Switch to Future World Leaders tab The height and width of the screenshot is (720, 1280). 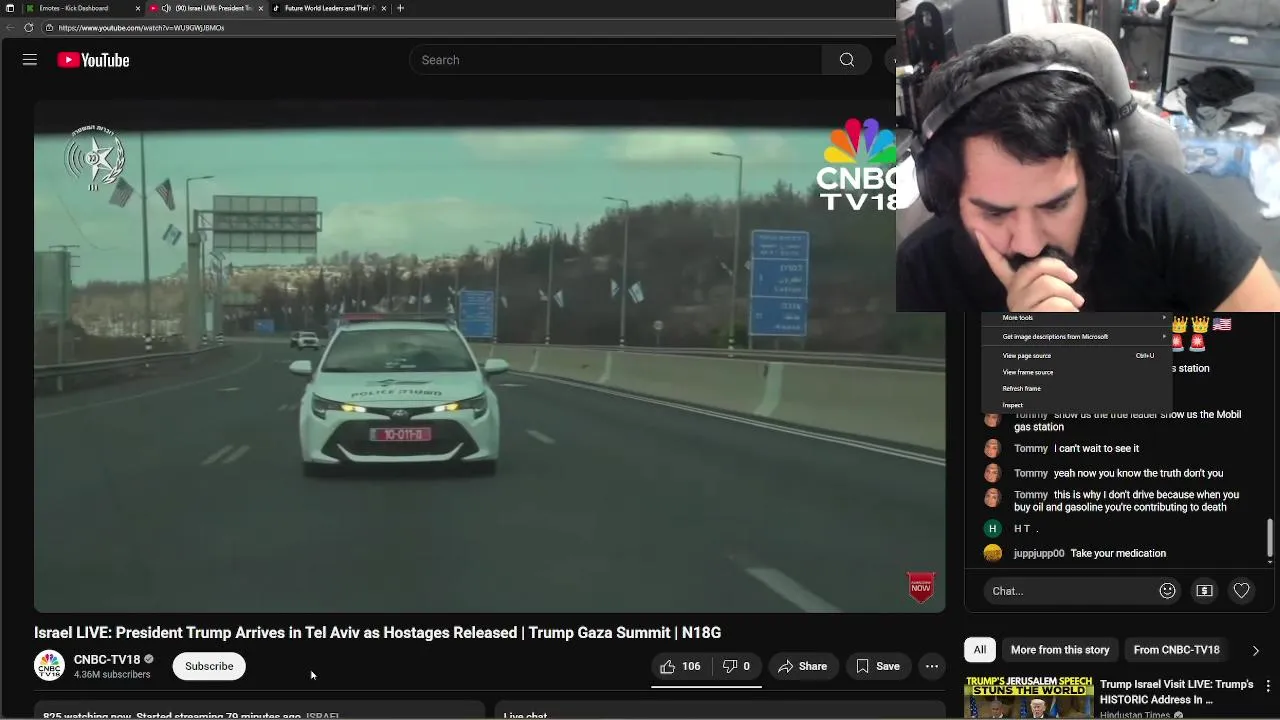click(x=329, y=8)
